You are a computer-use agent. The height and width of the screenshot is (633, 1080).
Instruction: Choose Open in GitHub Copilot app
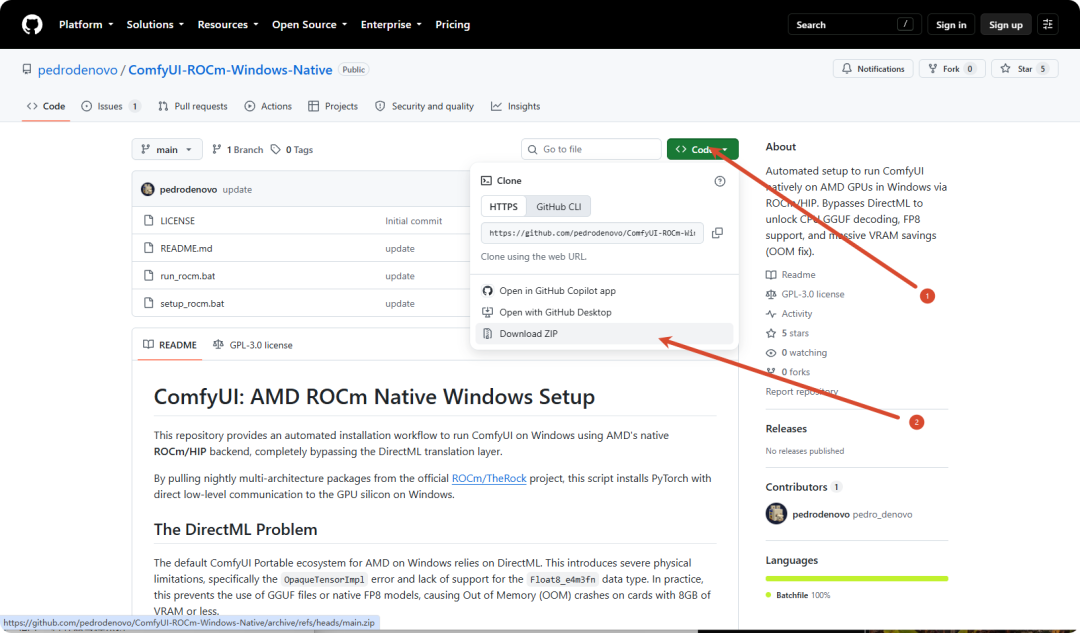[x=603, y=291]
